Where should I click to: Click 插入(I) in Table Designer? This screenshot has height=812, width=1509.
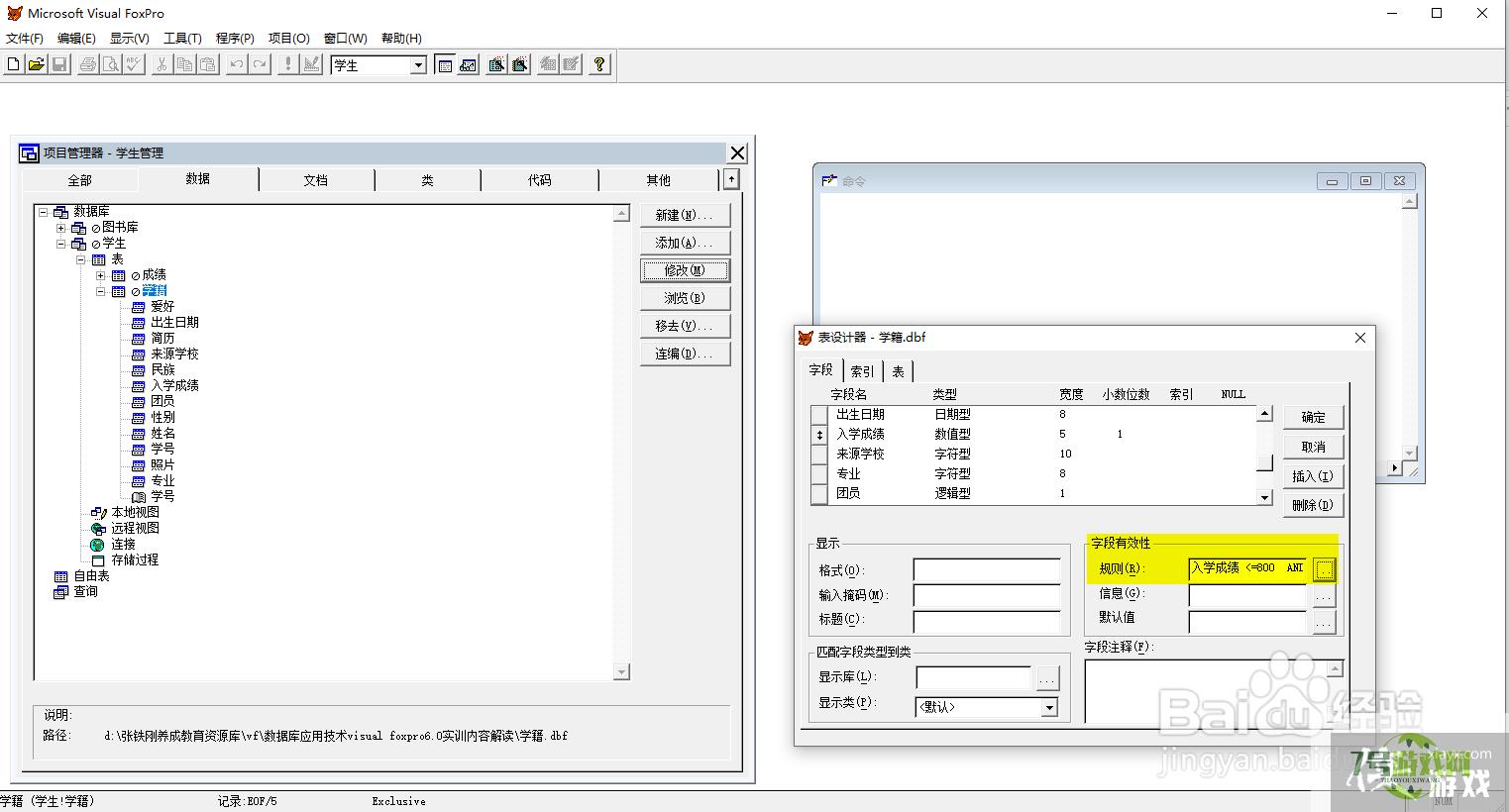[1313, 476]
